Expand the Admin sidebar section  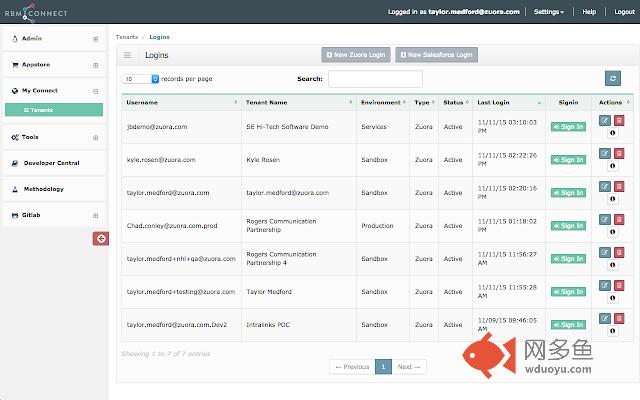tap(96, 39)
